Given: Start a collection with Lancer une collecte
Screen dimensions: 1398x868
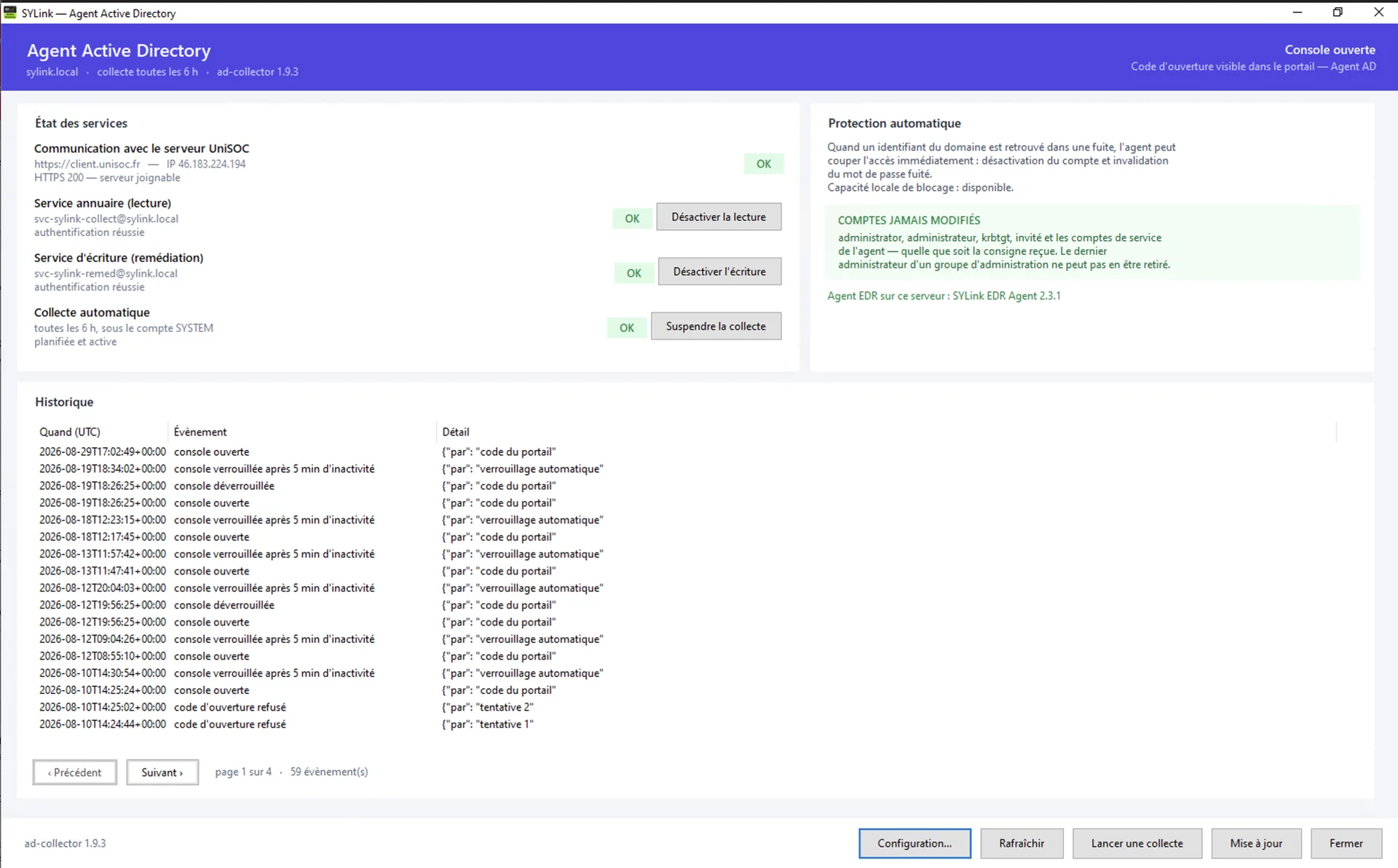Looking at the screenshot, I should tap(1137, 843).
